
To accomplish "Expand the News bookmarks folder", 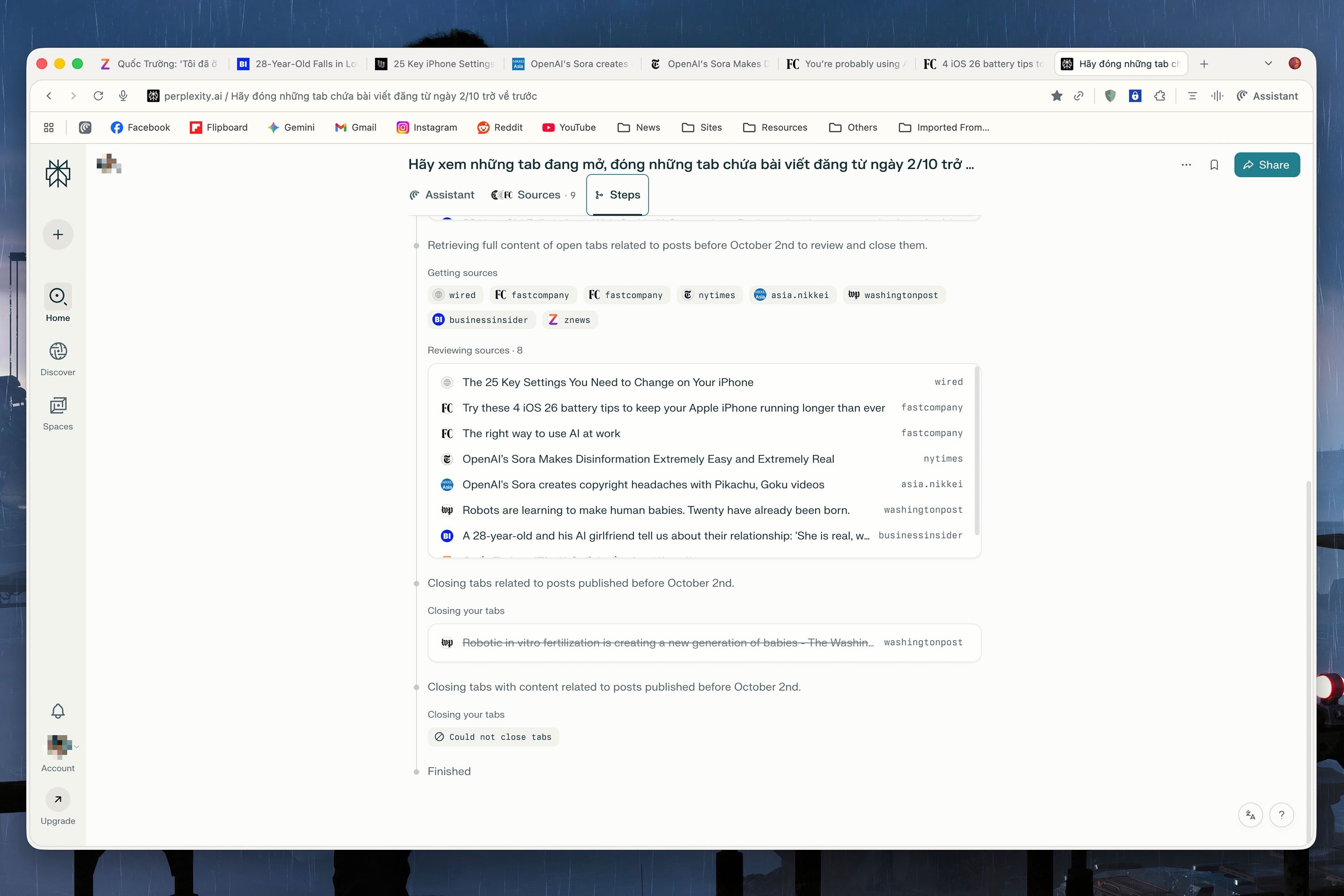I will (639, 127).
